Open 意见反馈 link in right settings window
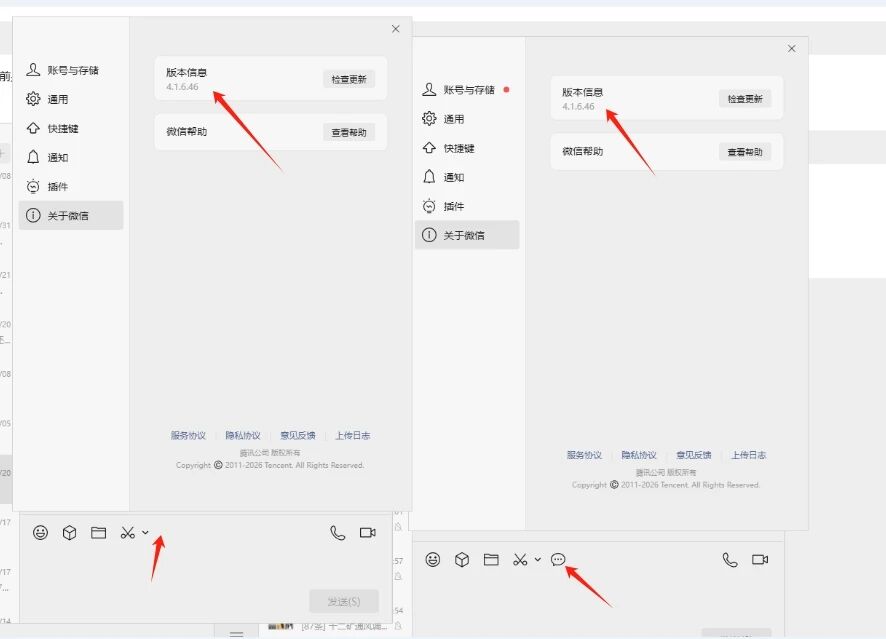This screenshot has height=639, width=886. pos(694,455)
